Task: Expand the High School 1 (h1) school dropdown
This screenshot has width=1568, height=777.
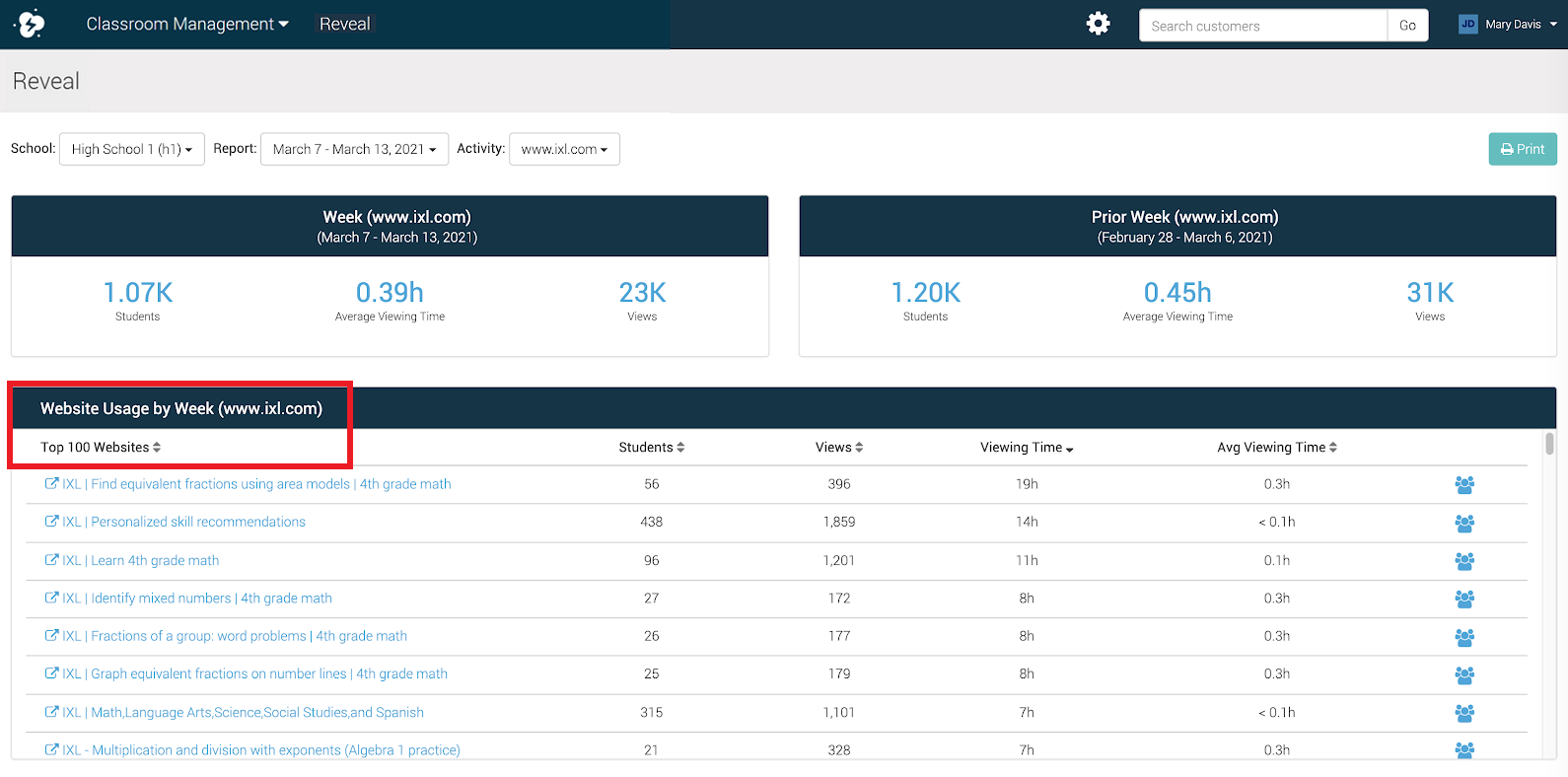Action: click(132, 149)
